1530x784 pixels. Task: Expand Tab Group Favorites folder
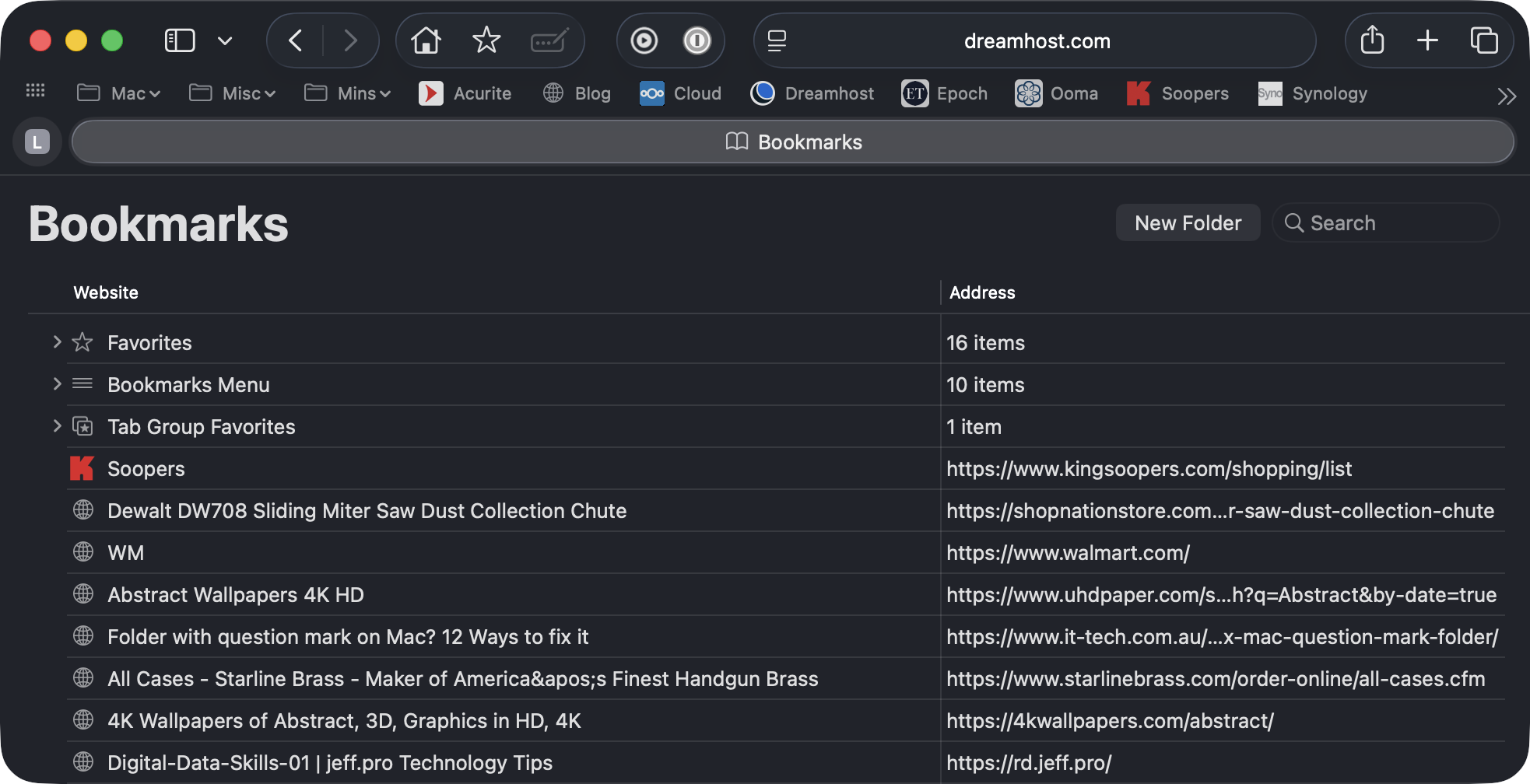pyautogui.click(x=57, y=426)
